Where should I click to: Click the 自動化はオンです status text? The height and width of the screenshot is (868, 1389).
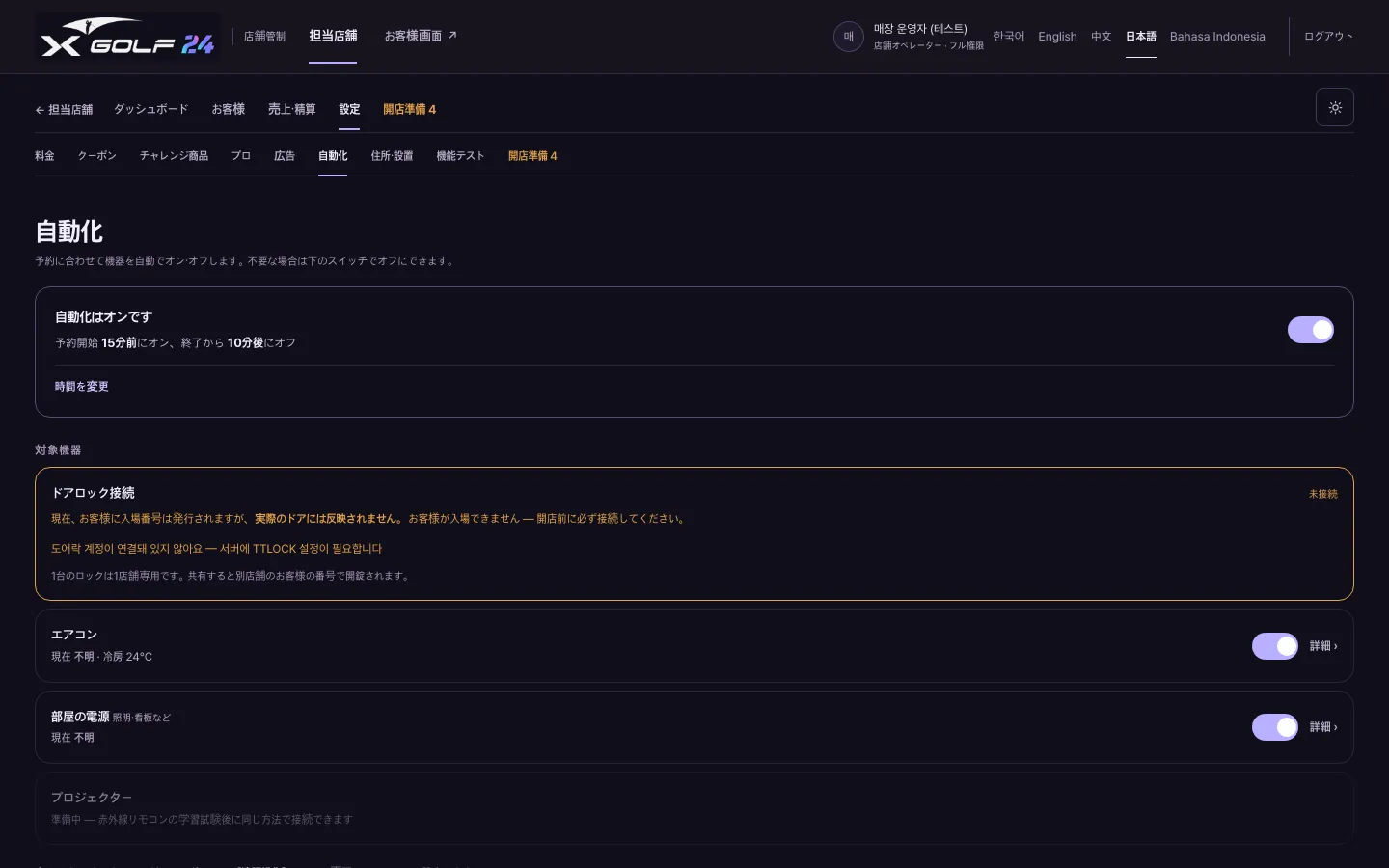(x=103, y=317)
